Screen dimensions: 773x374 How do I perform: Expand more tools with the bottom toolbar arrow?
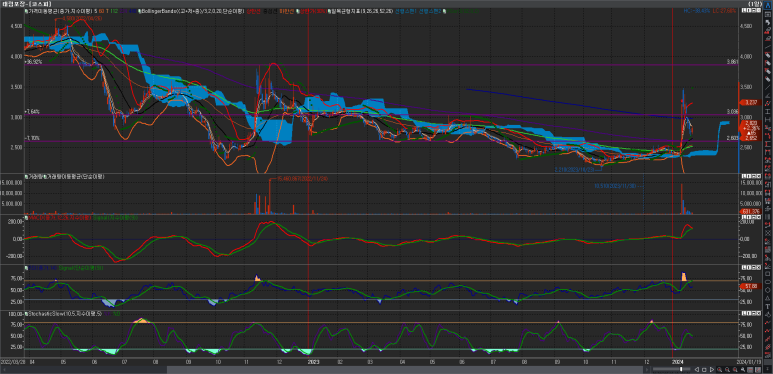(768, 369)
